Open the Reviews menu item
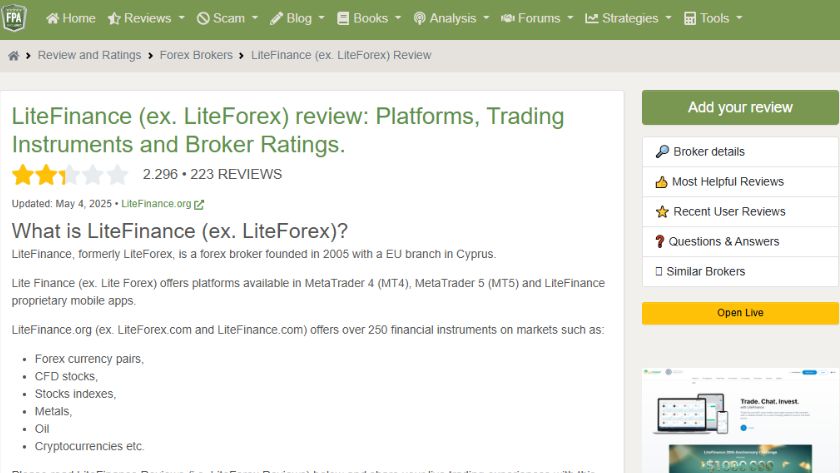This screenshot has height=473, width=840. tap(146, 19)
